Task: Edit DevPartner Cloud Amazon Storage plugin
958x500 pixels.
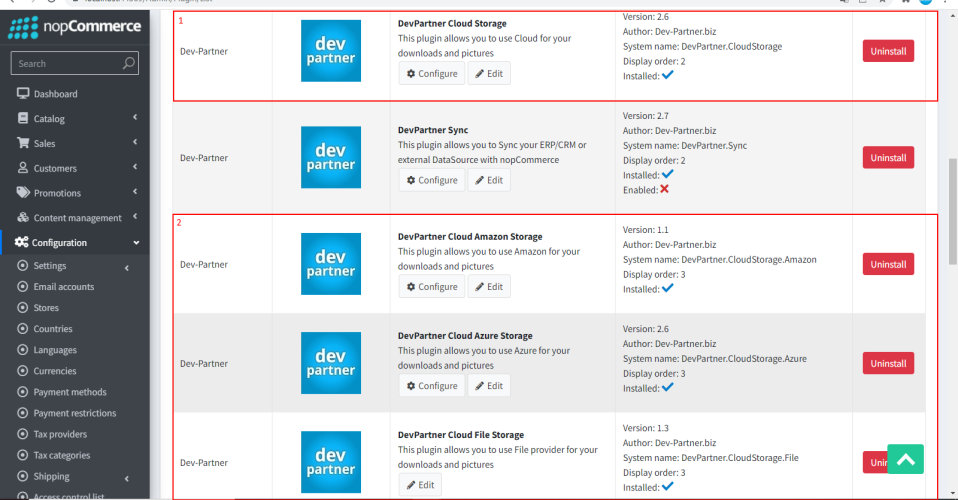Action: click(x=489, y=287)
